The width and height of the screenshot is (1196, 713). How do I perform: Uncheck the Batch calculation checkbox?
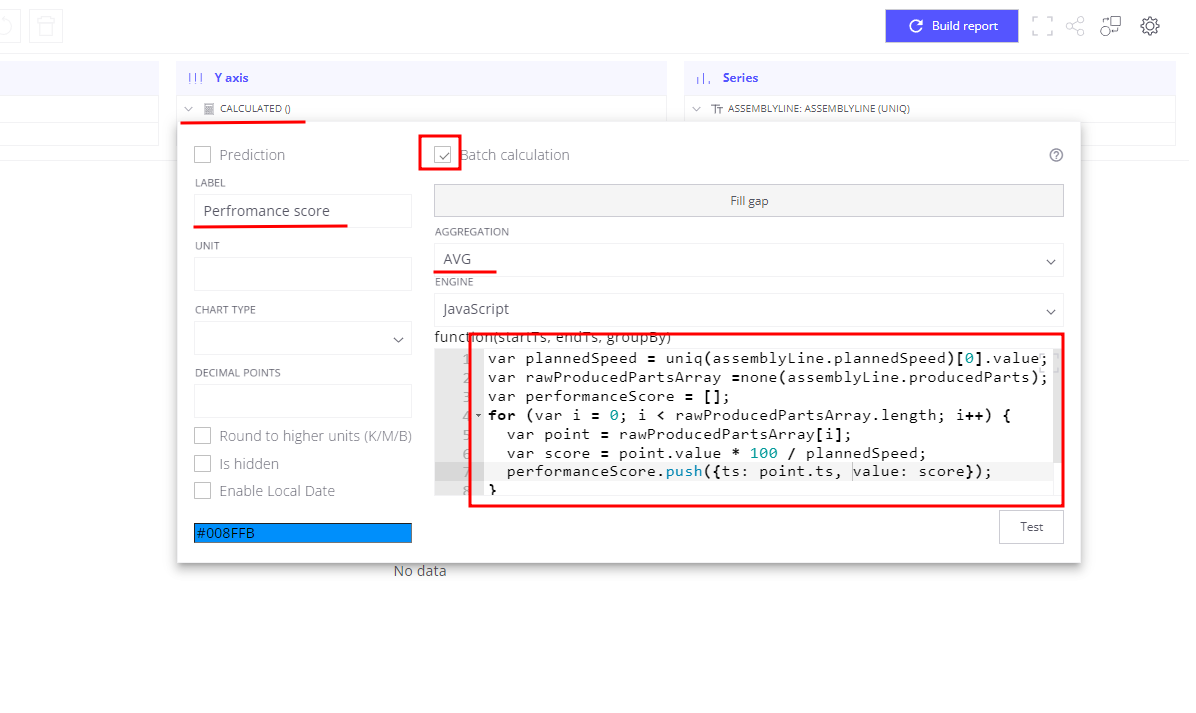pos(443,155)
